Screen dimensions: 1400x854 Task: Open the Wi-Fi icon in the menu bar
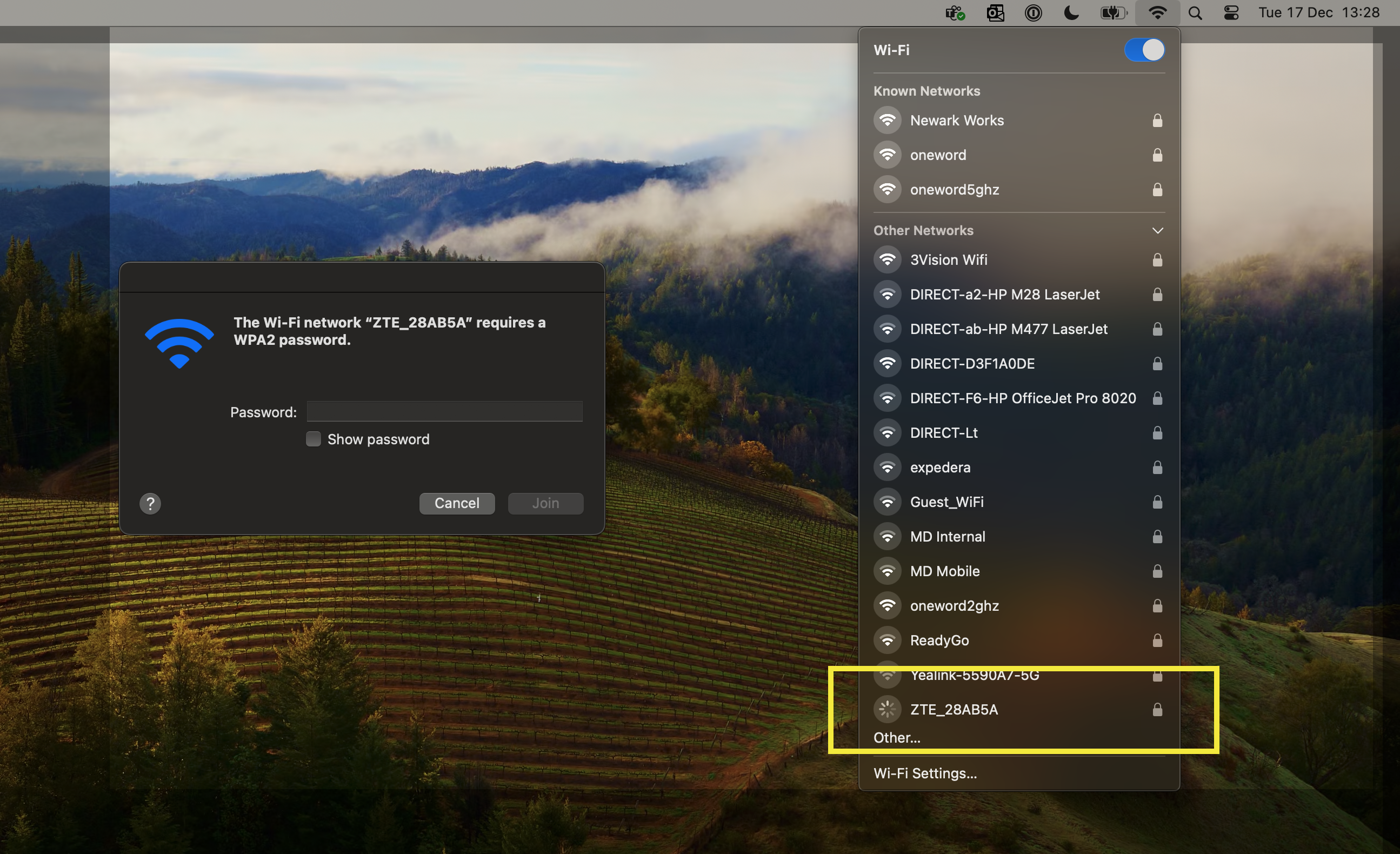point(1157,12)
